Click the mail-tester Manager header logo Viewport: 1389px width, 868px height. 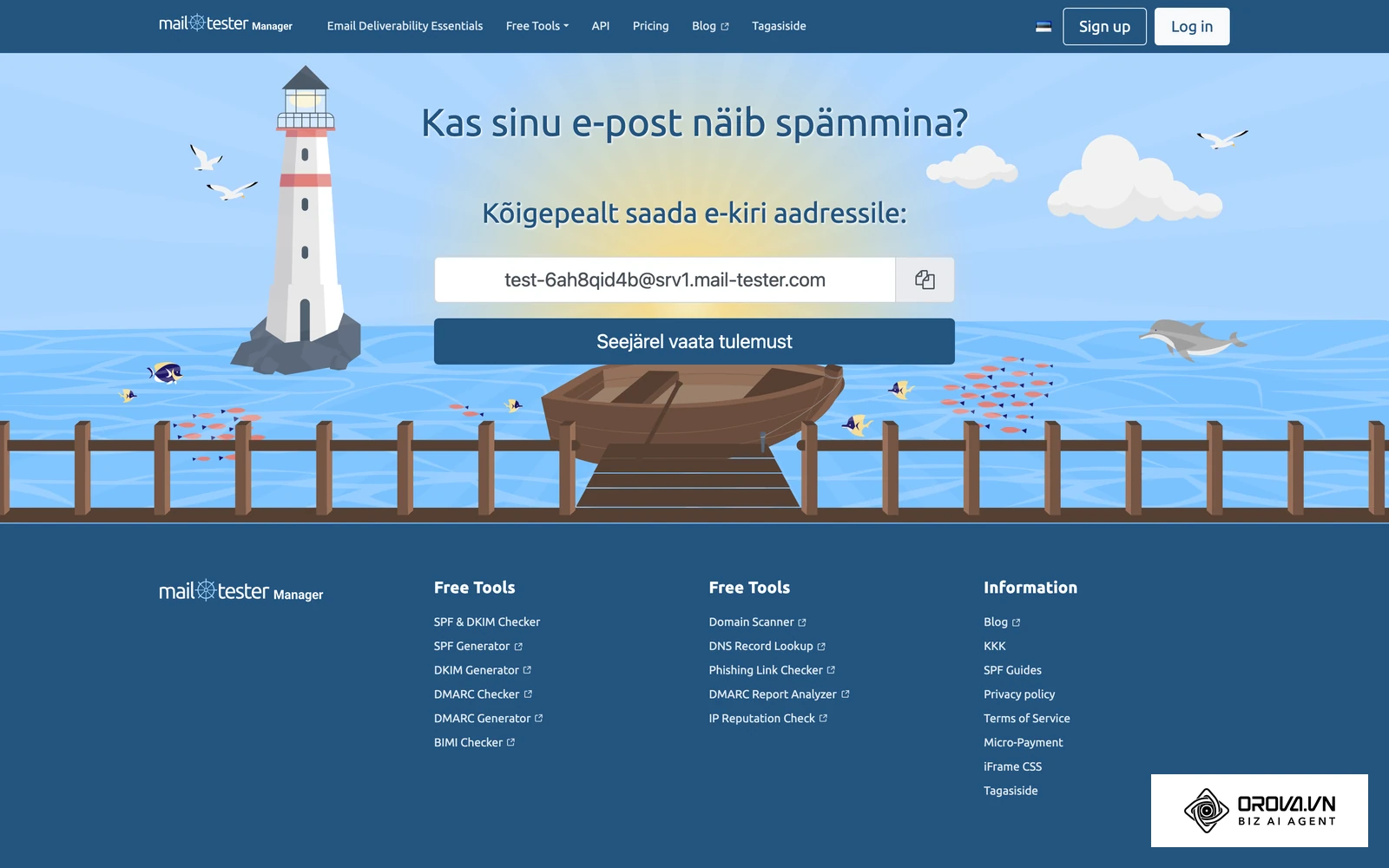[x=226, y=24]
